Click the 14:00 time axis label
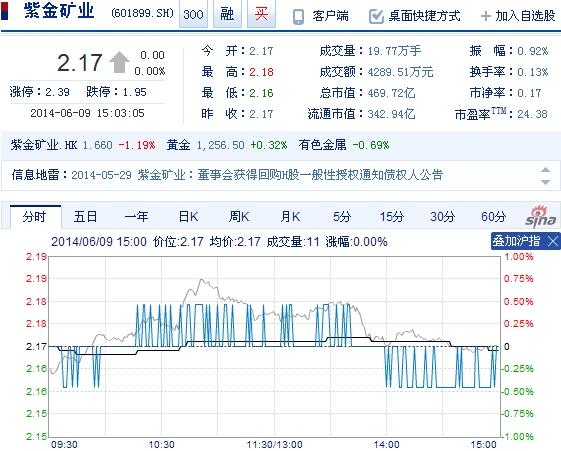 [x=386, y=445]
